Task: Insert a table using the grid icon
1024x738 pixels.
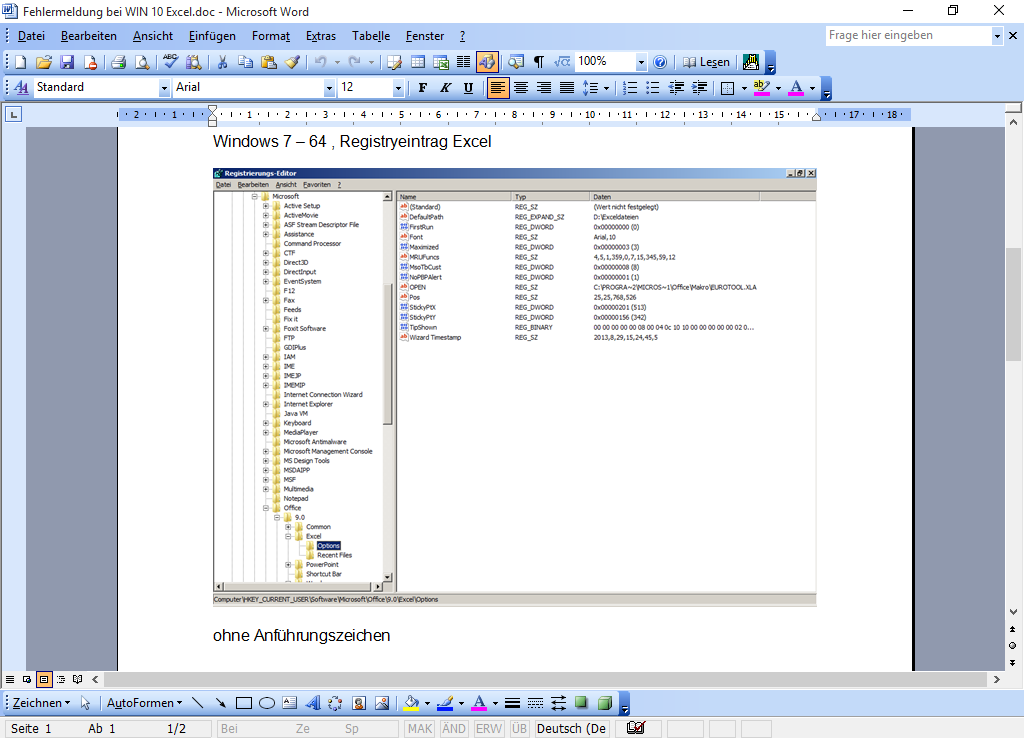Action: [x=417, y=62]
